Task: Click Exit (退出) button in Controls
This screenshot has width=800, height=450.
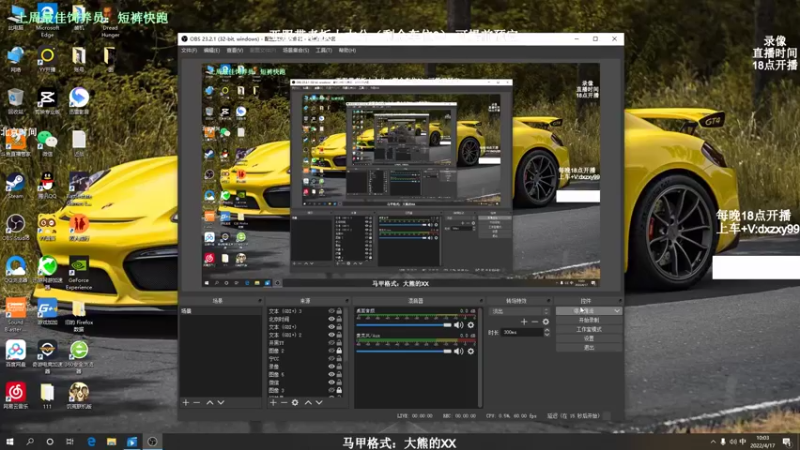Action: click(x=589, y=347)
